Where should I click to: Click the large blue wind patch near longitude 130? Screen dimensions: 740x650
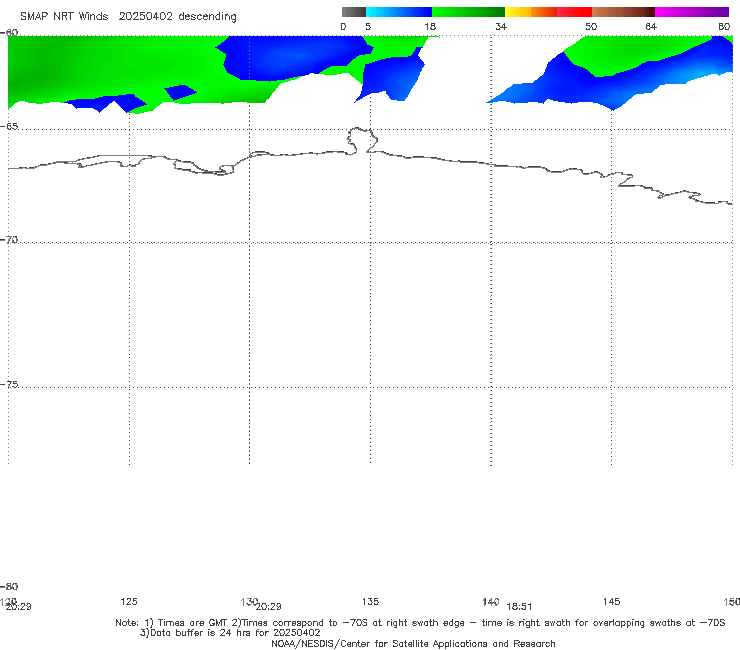293,57
